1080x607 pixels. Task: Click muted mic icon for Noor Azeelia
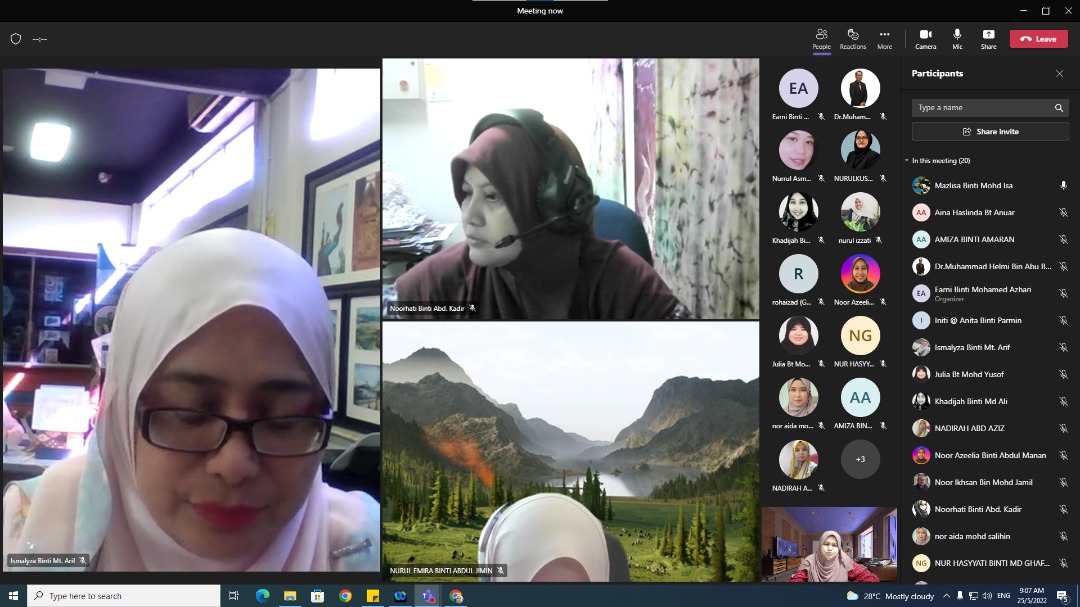point(1063,455)
